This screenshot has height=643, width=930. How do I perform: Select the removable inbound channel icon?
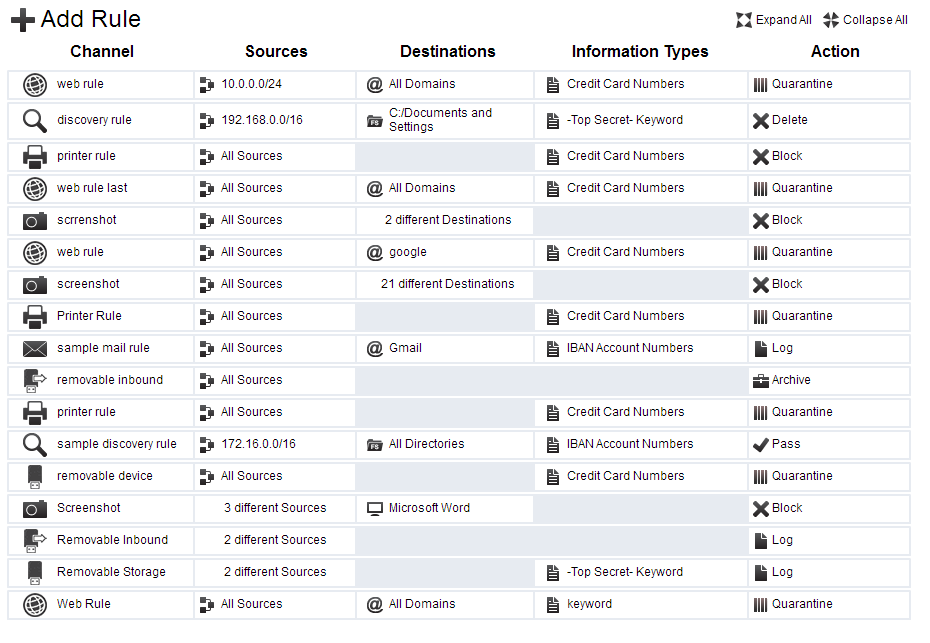[34, 381]
